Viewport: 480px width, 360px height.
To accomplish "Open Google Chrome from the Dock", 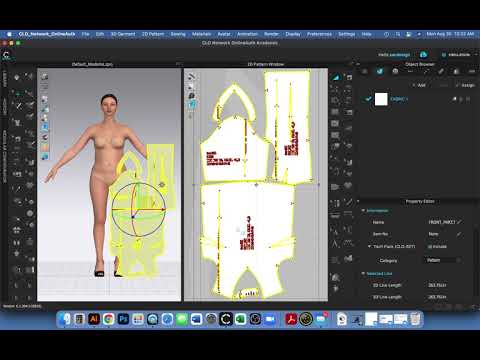I will 108,319.
